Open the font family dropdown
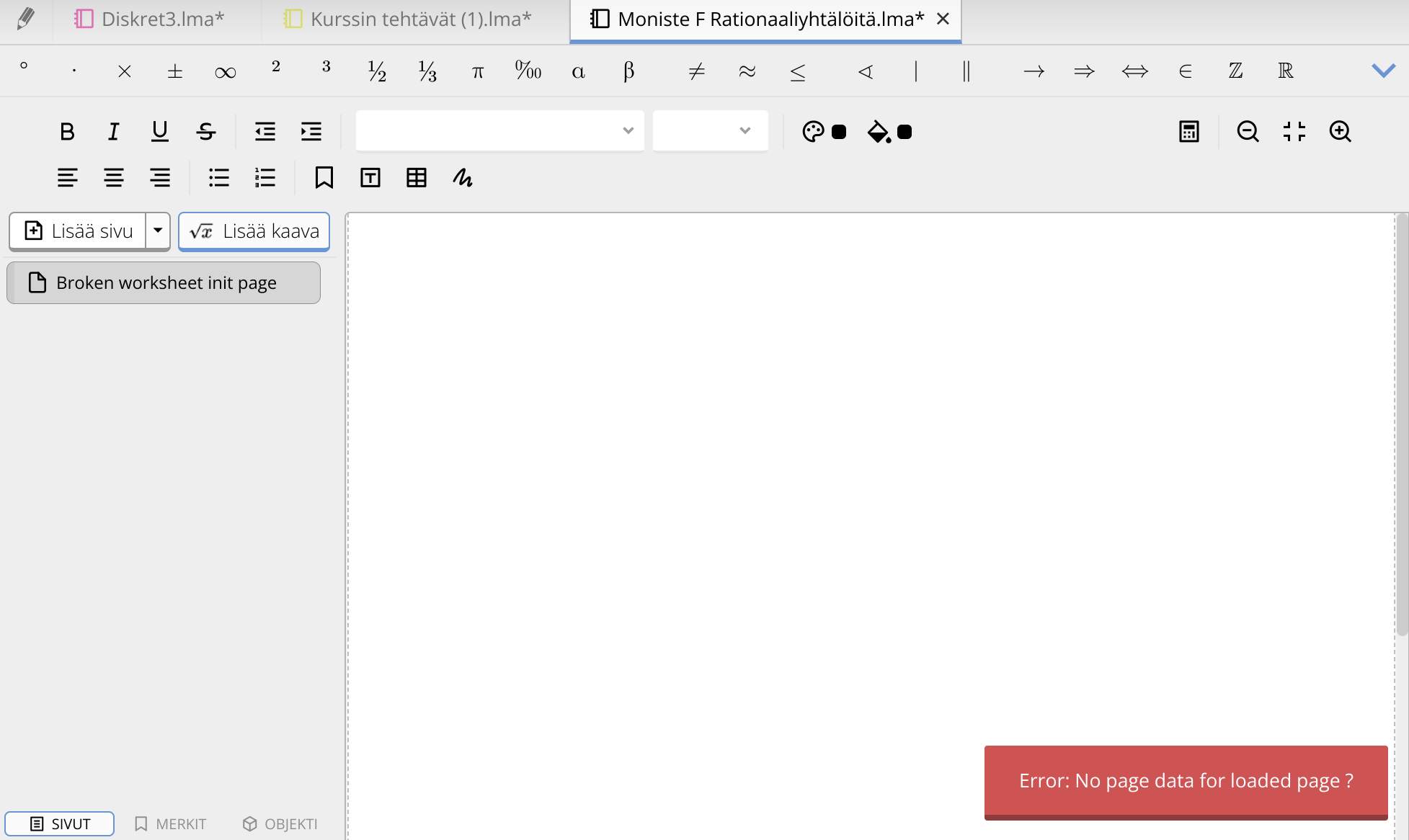Image resolution: width=1409 pixels, height=840 pixels. pyautogui.click(x=499, y=130)
